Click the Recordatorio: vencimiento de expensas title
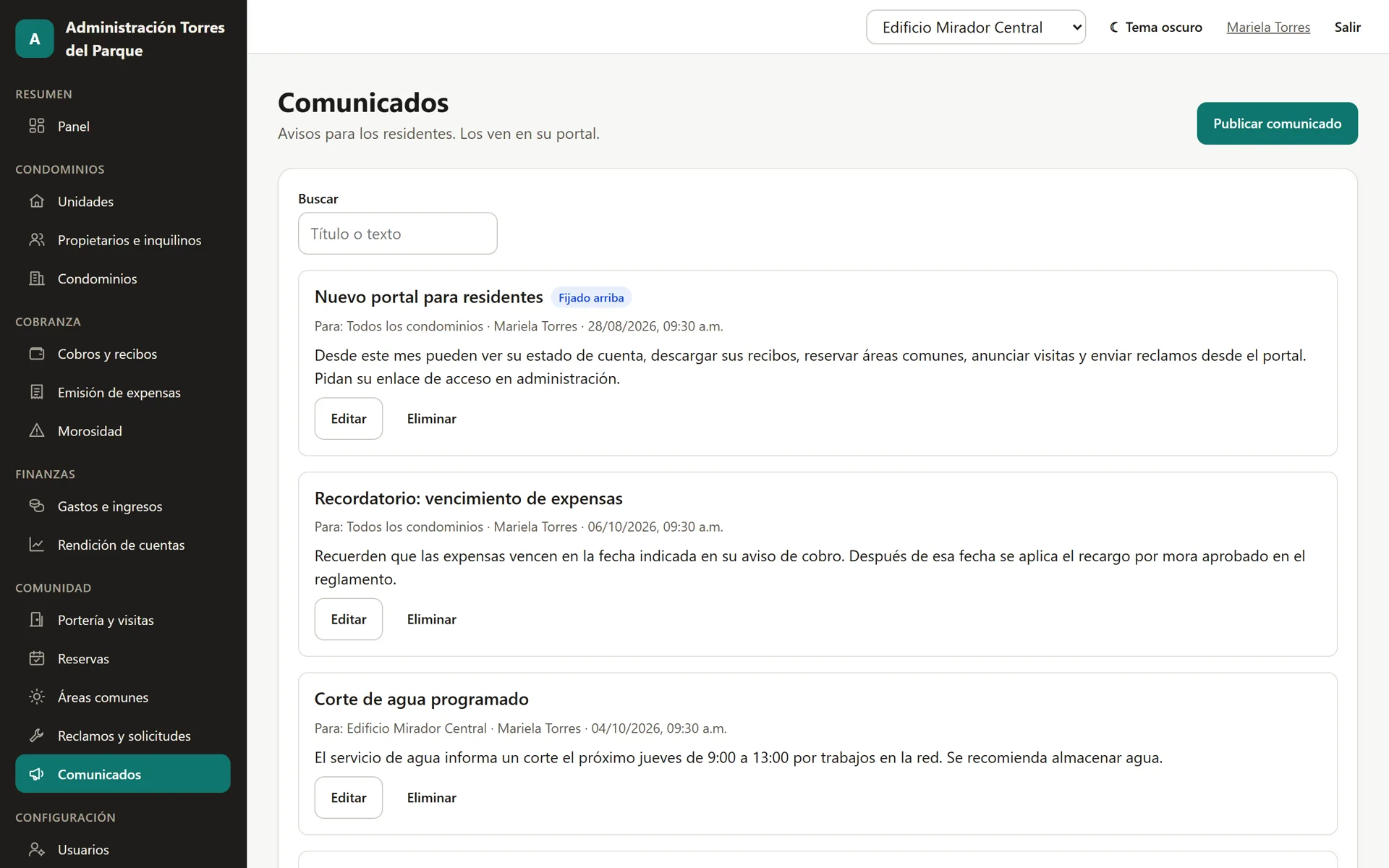Screen dimensions: 1389x868 pyautogui.click(x=468, y=498)
